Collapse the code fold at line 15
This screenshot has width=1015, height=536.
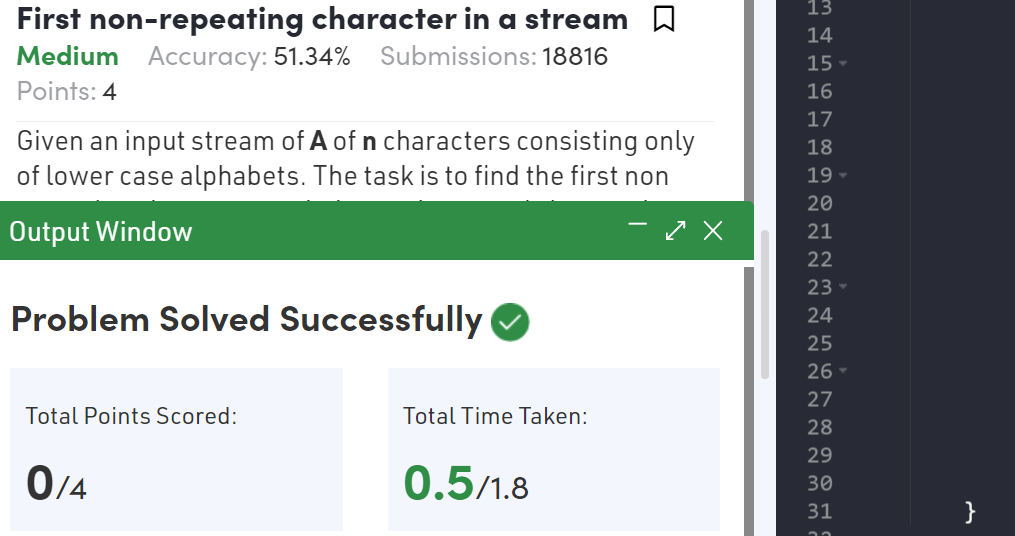pyautogui.click(x=843, y=63)
